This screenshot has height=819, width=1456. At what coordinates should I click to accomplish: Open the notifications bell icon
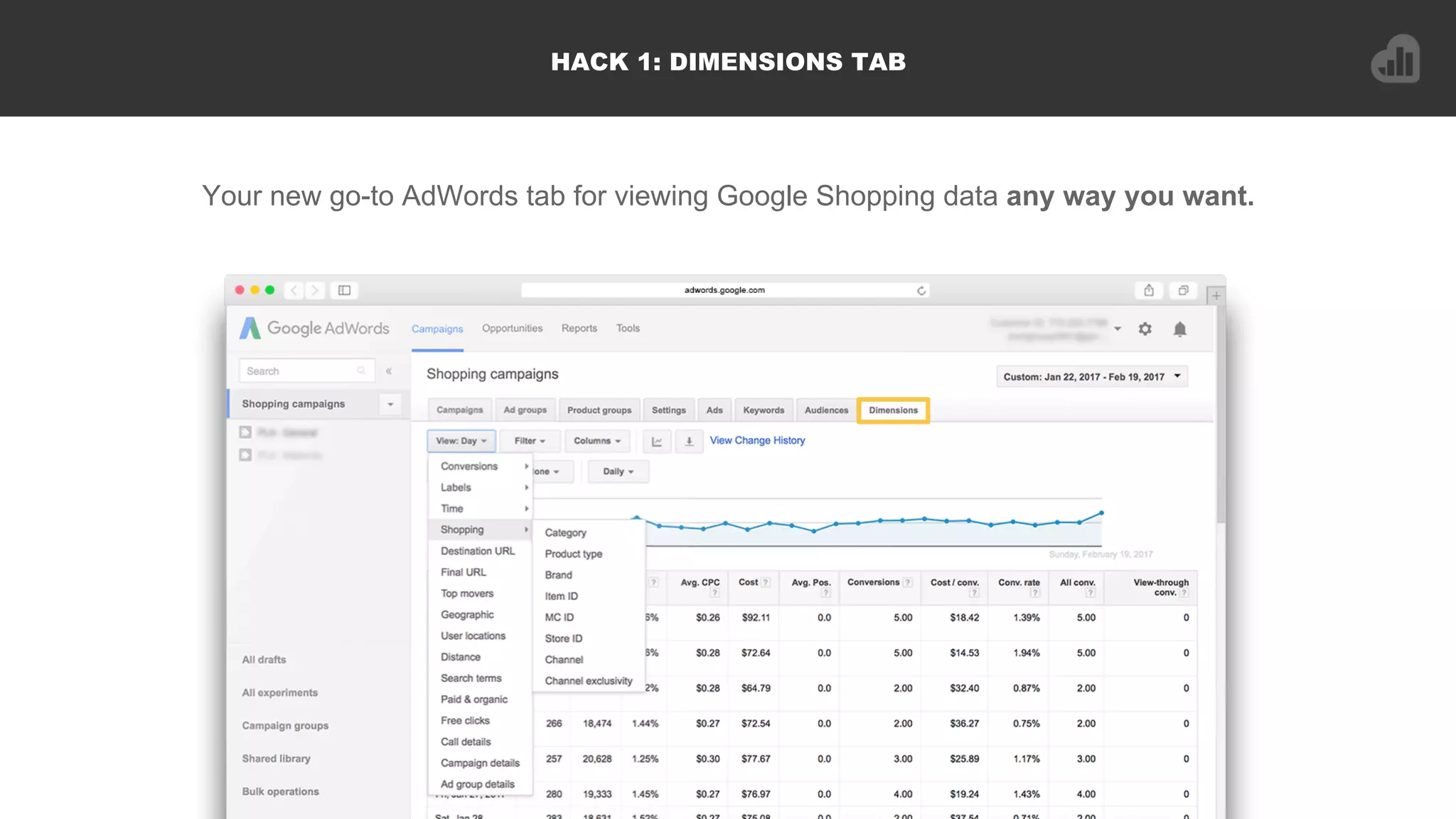1180,329
